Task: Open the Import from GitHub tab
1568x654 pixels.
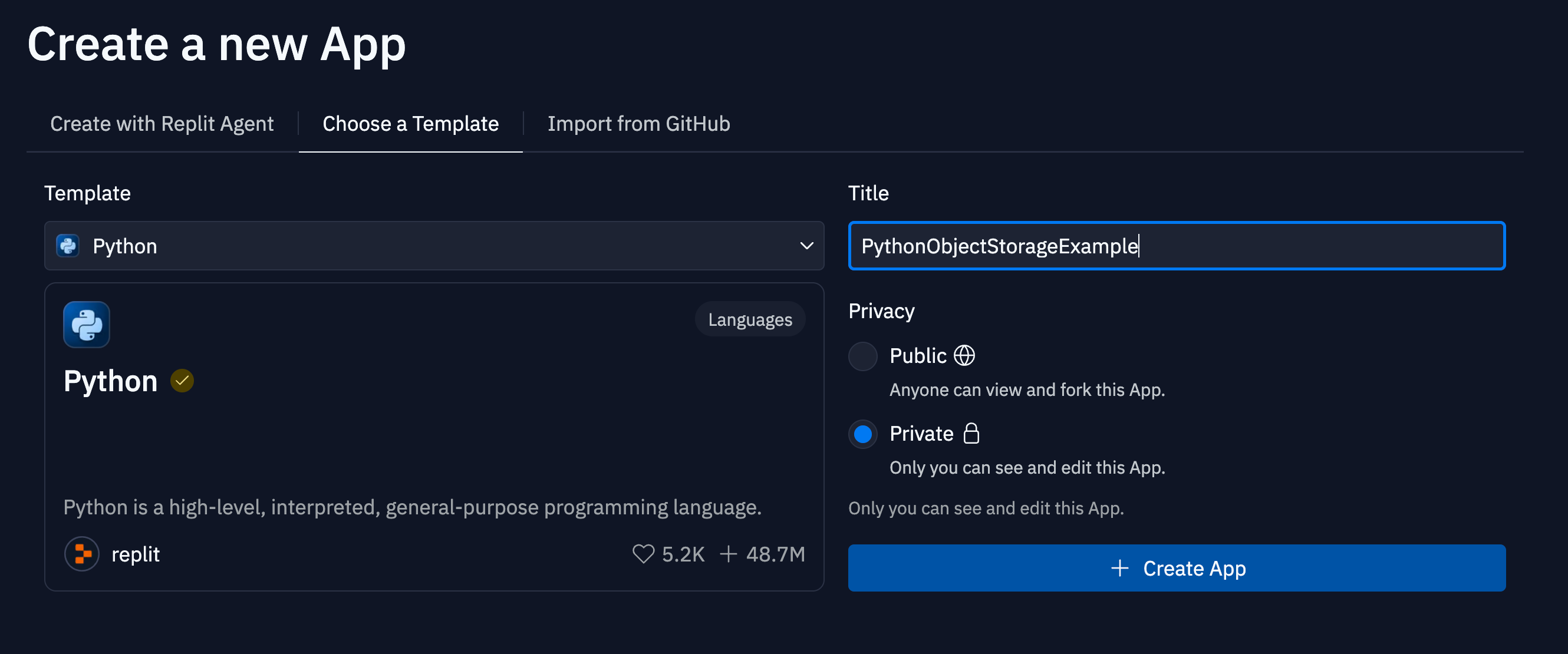Action: pyautogui.click(x=638, y=124)
